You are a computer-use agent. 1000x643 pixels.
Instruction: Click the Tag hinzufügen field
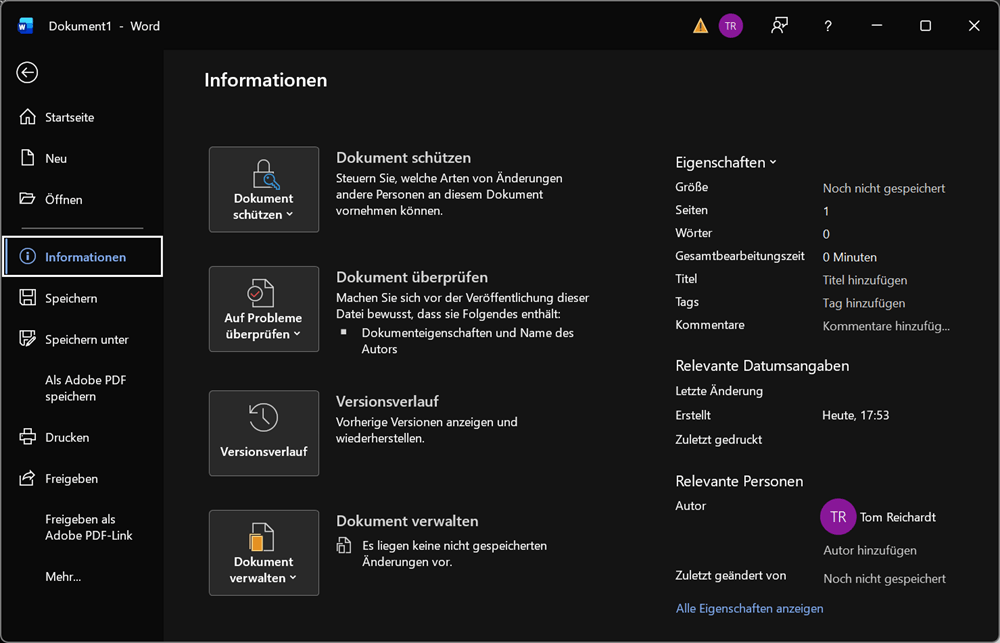click(x=864, y=303)
